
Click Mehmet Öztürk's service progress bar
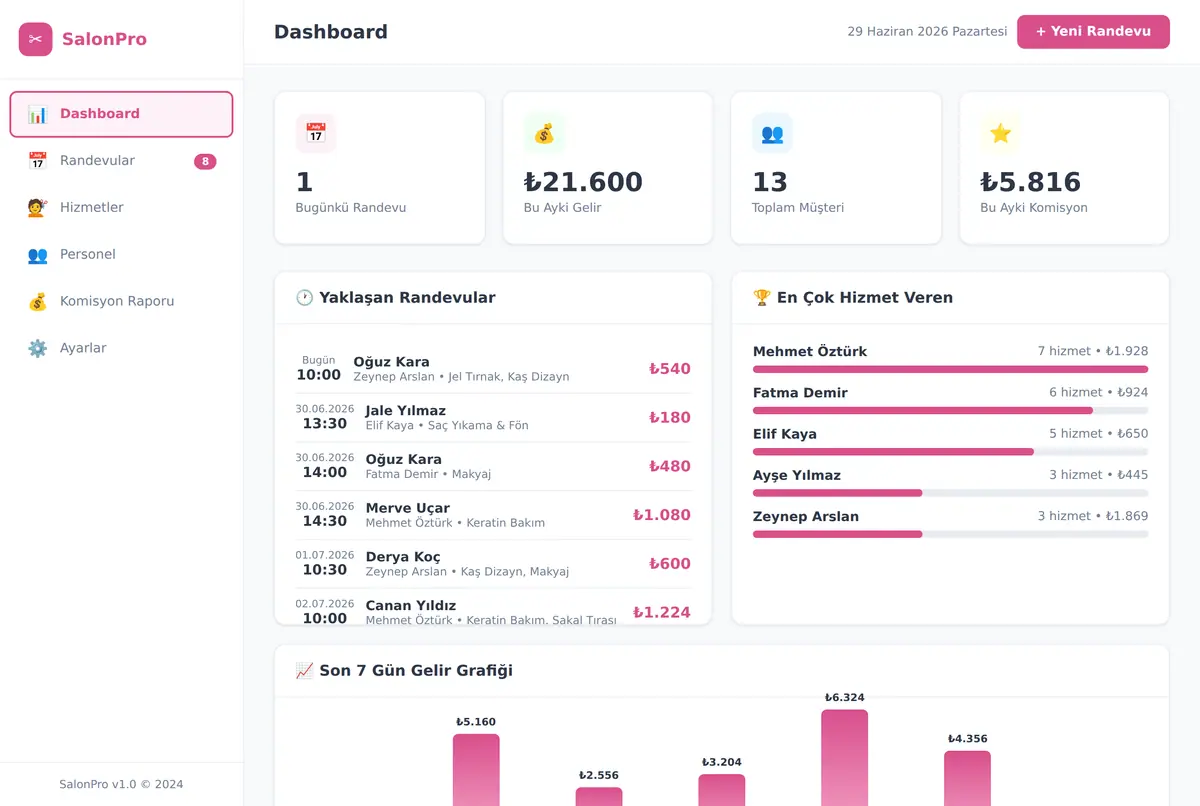click(x=950, y=369)
